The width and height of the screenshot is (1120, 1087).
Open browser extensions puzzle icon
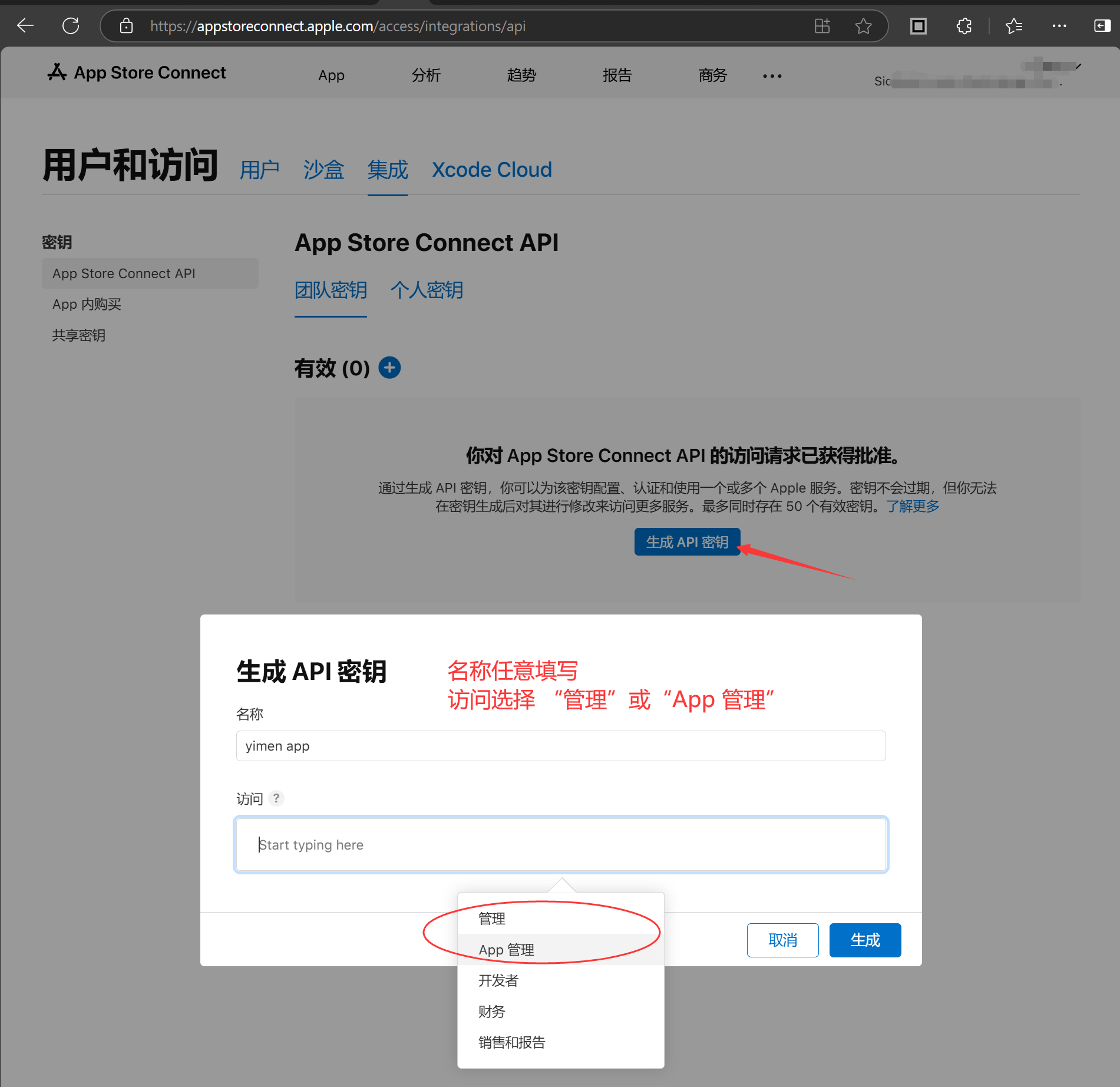[x=964, y=26]
